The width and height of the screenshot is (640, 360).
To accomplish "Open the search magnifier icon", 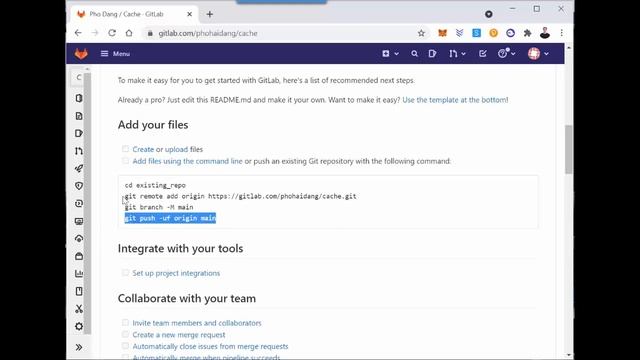I will tap(414, 53).
